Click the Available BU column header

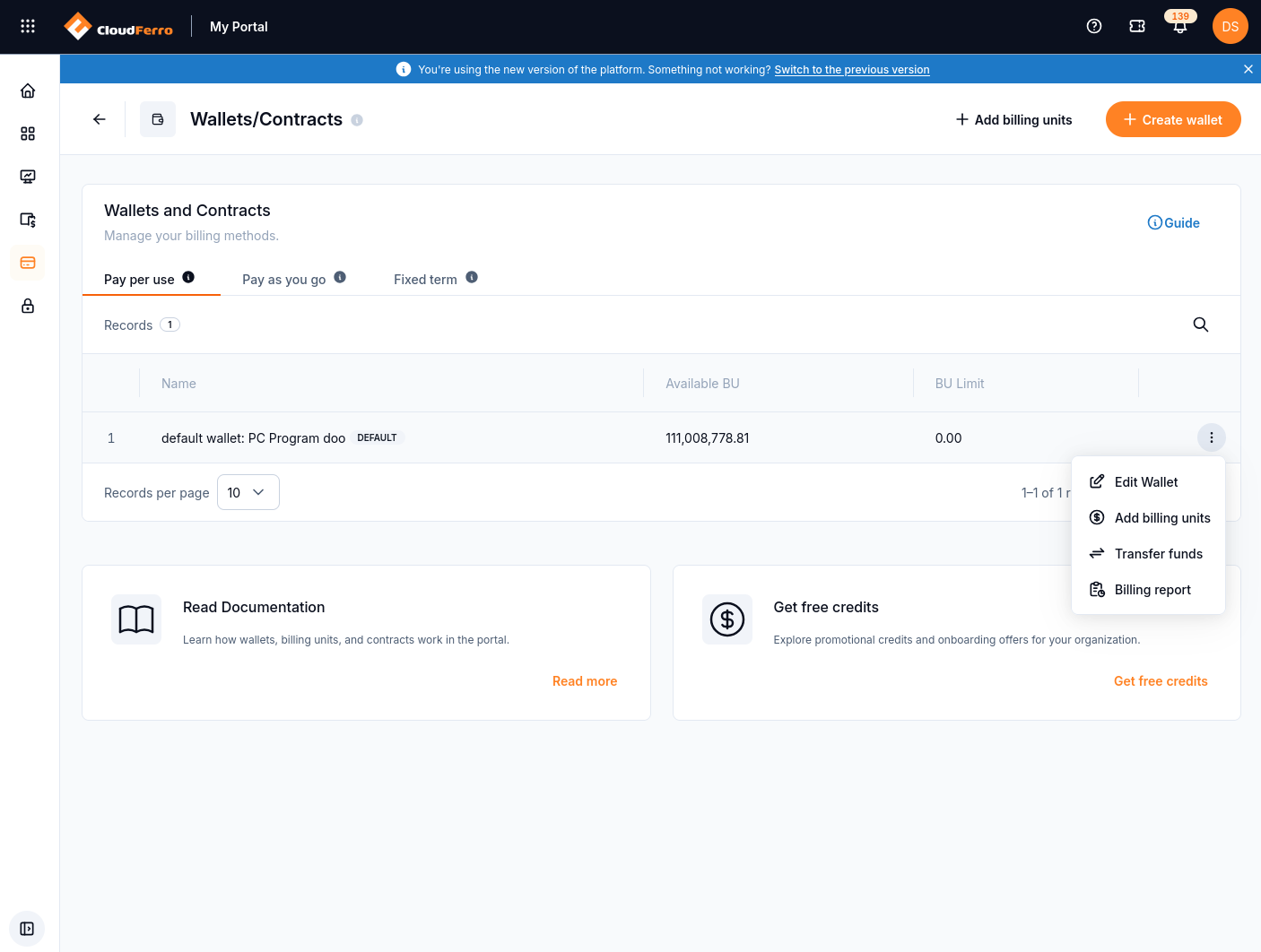click(702, 384)
